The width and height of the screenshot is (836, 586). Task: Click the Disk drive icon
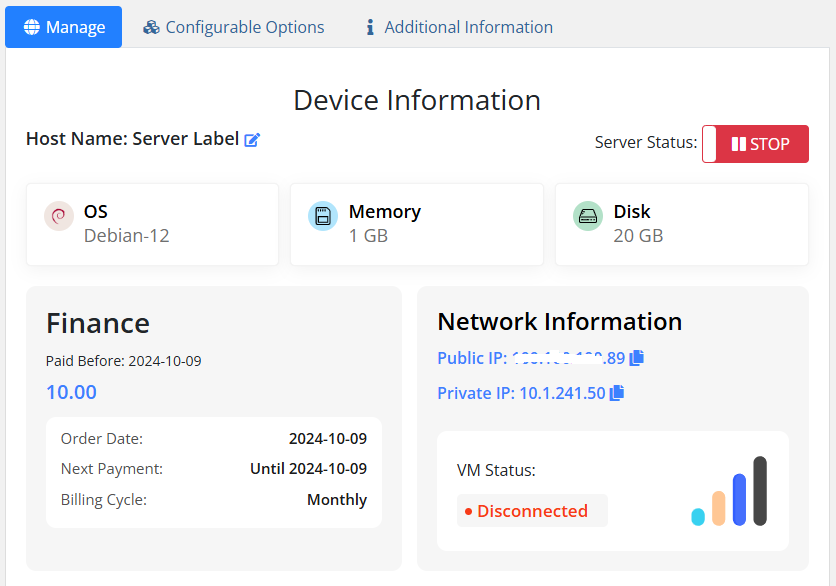(588, 216)
